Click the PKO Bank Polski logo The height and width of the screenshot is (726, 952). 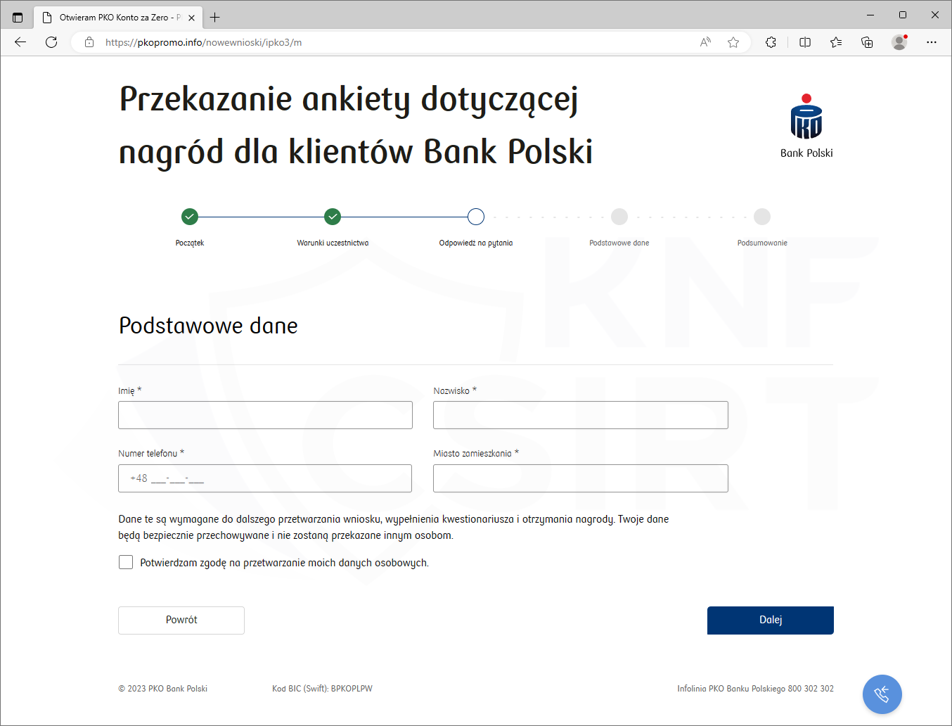pyautogui.click(x=806, y=126)
